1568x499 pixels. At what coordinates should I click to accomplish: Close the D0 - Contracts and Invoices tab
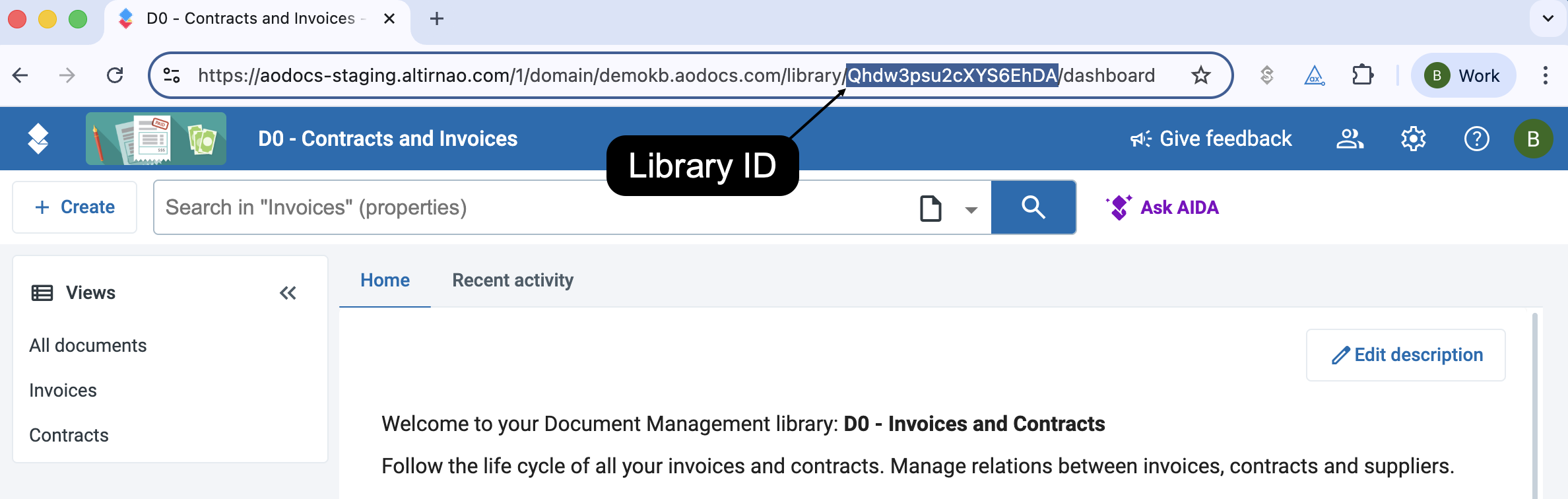[x=389, y=18]
